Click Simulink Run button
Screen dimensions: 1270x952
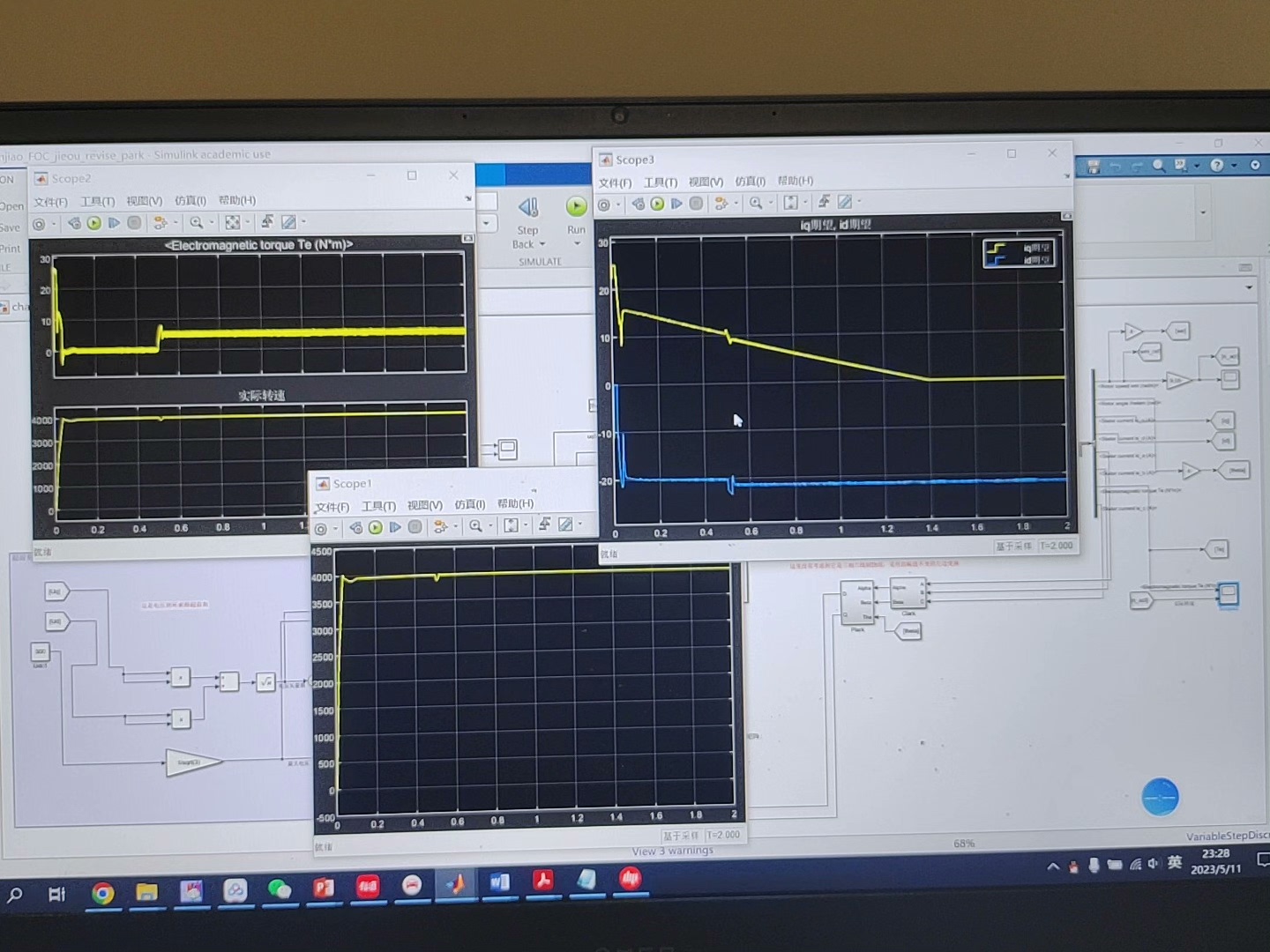[576, 217]
